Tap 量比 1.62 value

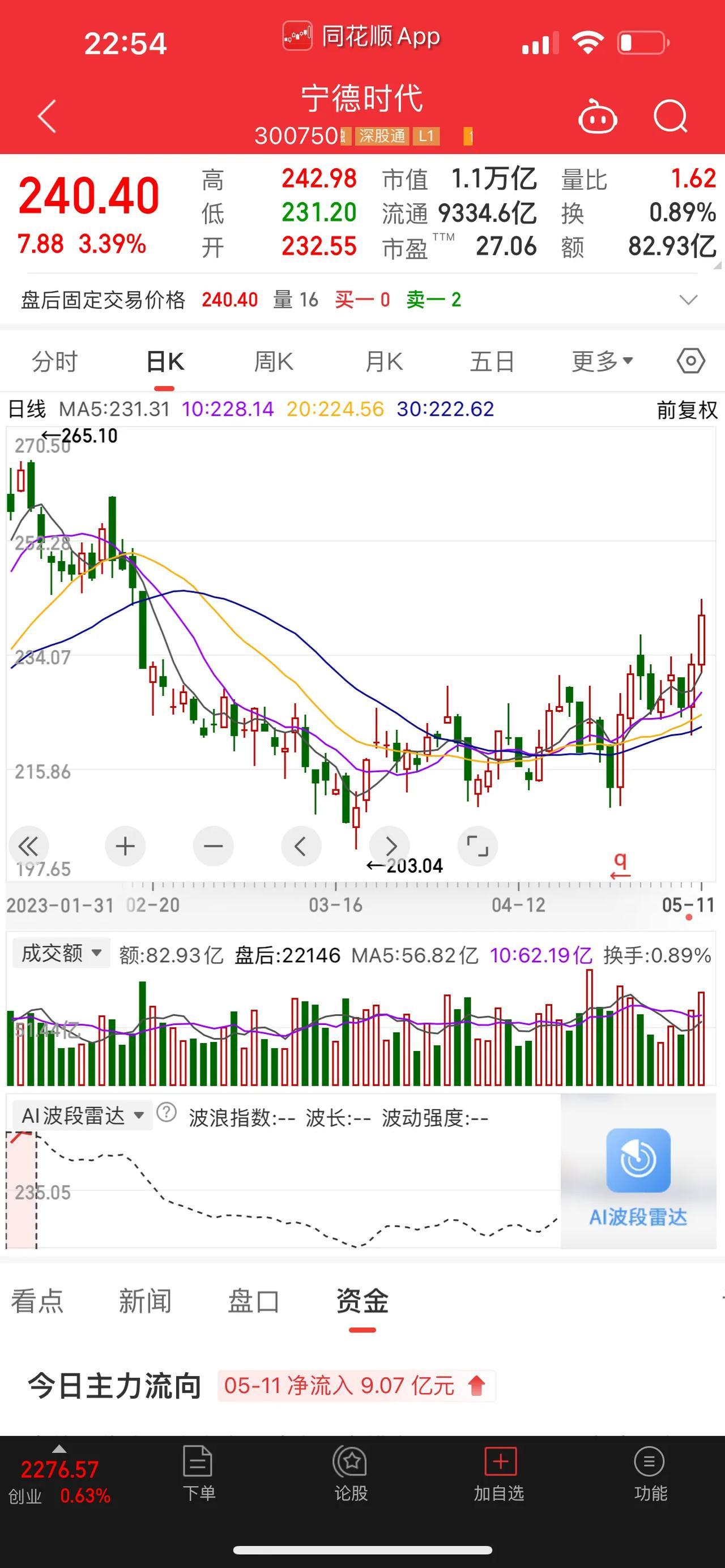pyautogui.click(x=693, y=178)
